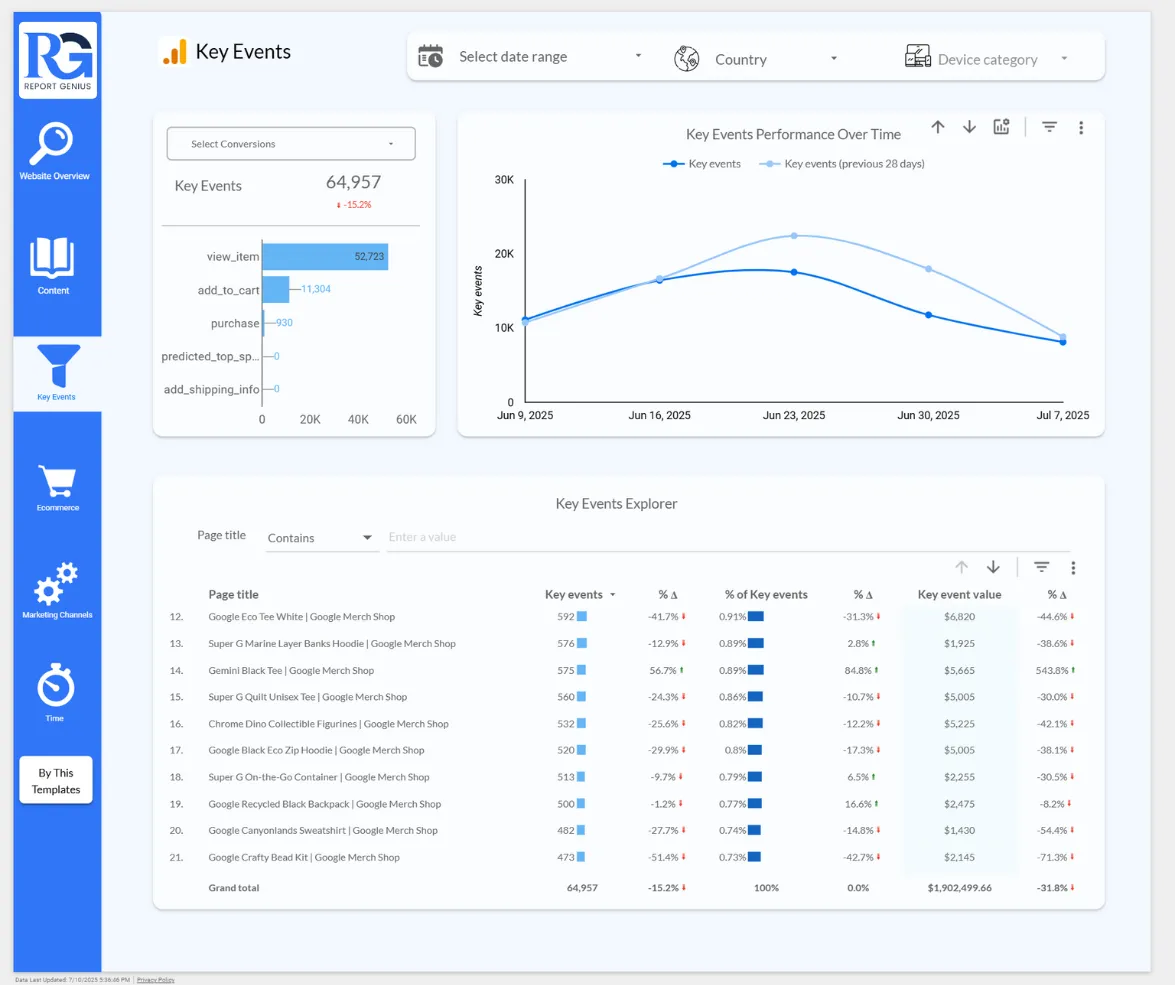Select Google Crafty Bead Kit row
Image resolution: width=1175 pixels, height=985 pixels.
coord(621,857)
